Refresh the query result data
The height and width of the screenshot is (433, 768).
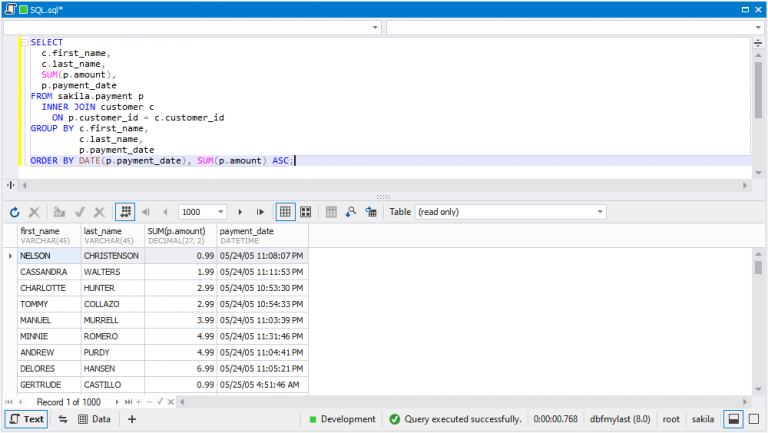[x=14, y=212]
